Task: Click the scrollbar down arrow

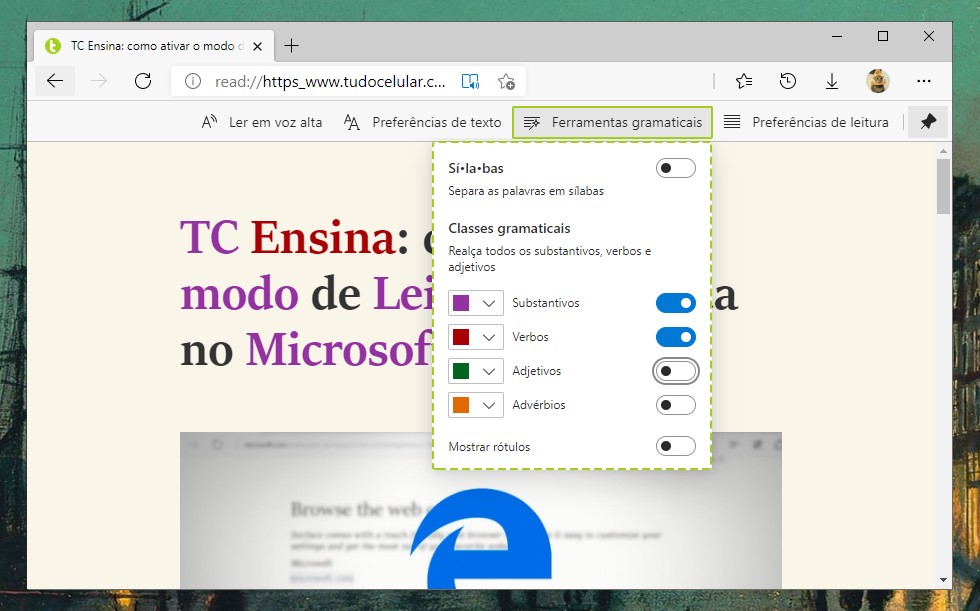Action: click(x=943, y=580)
